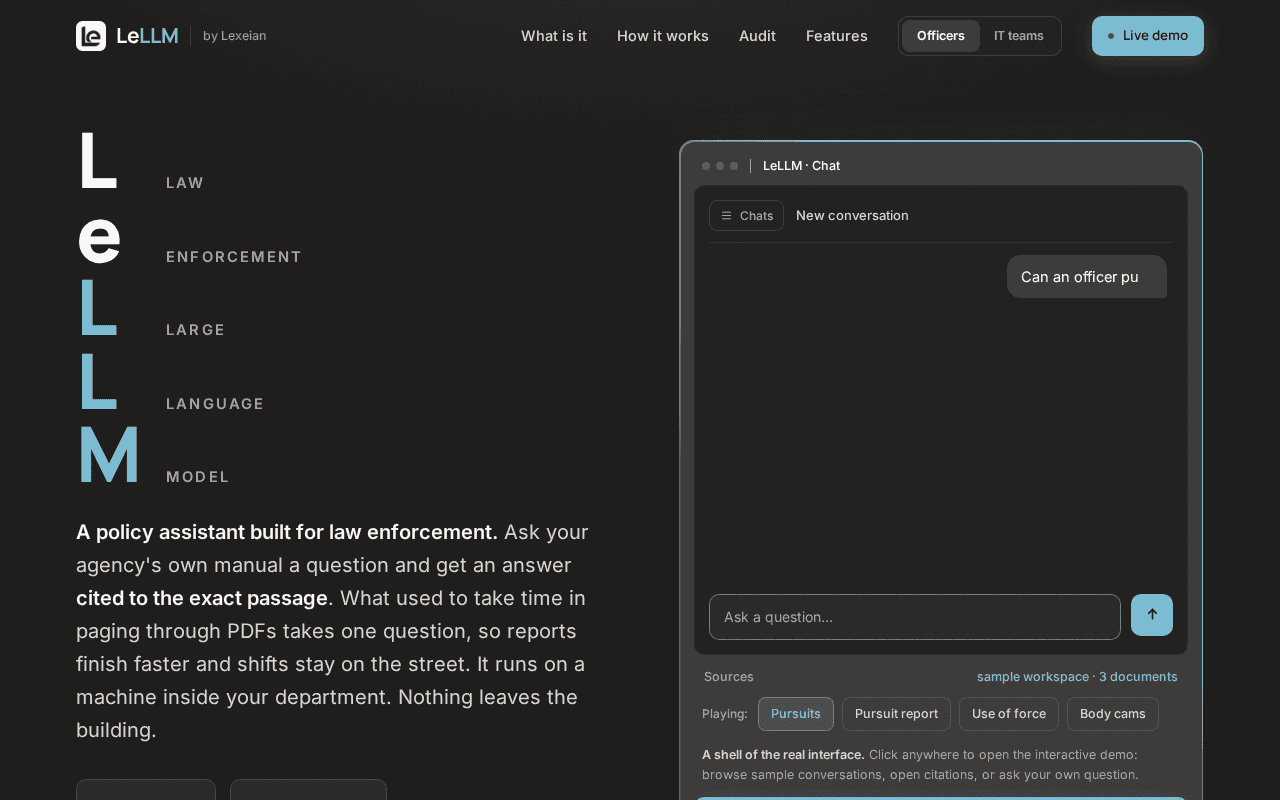Screen dimensions: 1280x800
Task: Click the Can an officer pu message bubble
Action: (1087, 277)
